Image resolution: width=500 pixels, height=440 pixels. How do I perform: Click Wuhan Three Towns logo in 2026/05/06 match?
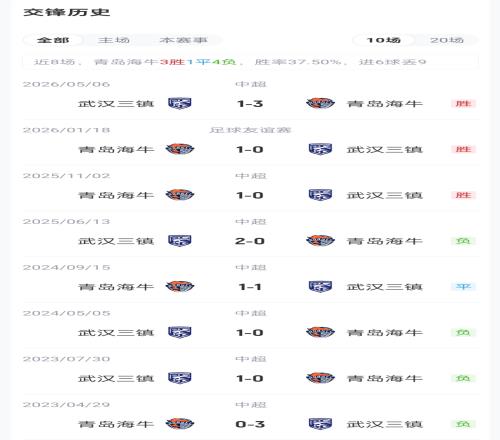pyautogui.click(x=180, y=103)
